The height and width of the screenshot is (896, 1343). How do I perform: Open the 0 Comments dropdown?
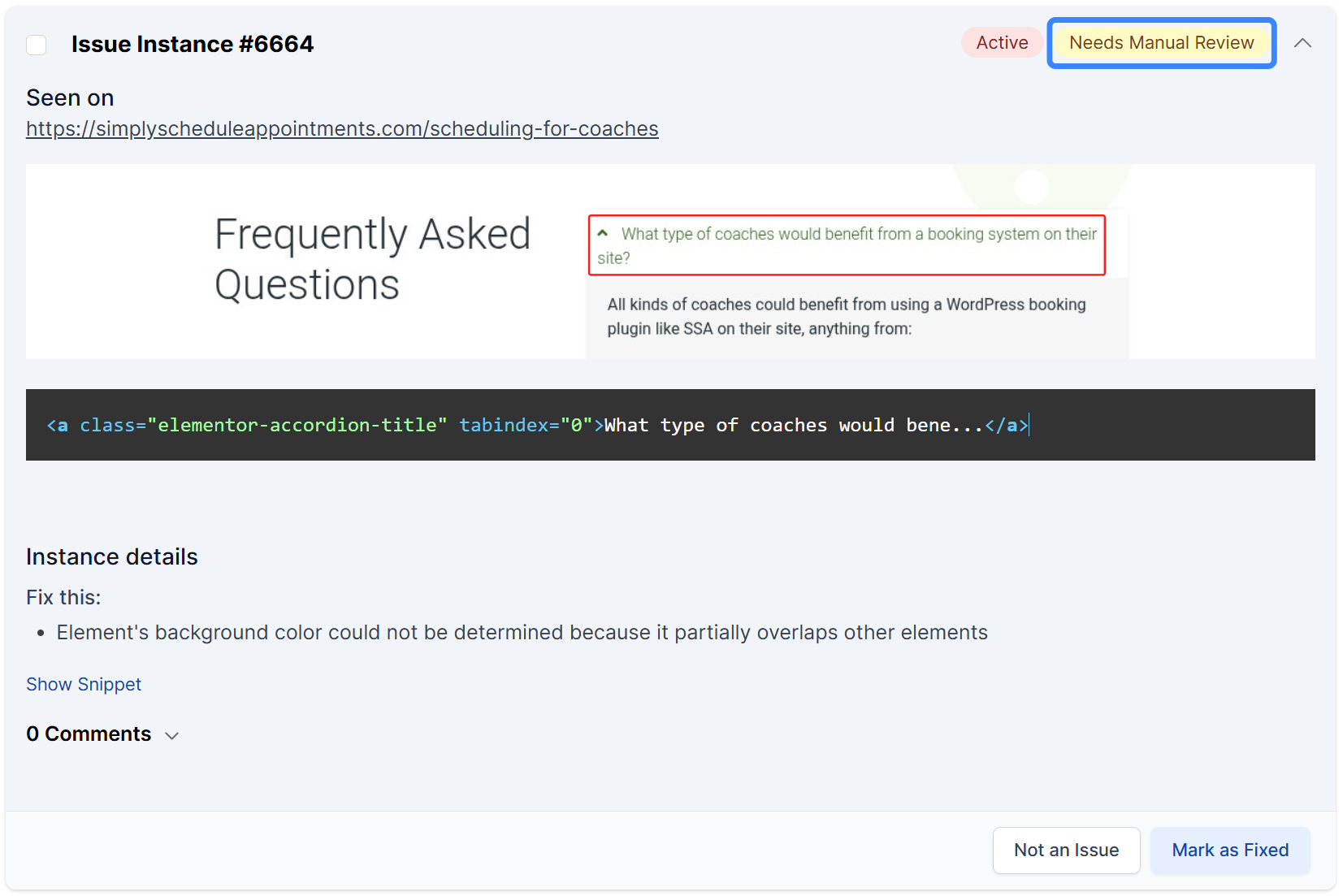[89, 734]
